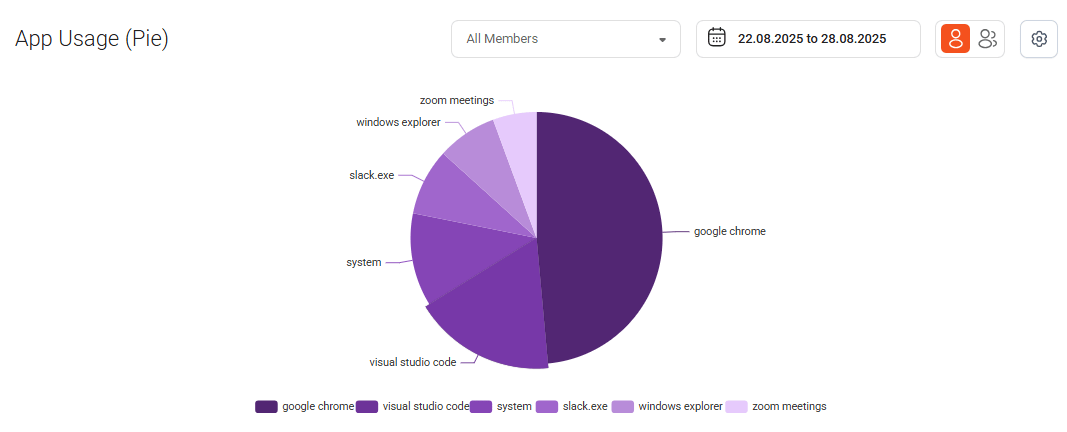The width and height of the screenshot is (1067, 432).
Task: Click slack.exe callout label beside pie
Action: click(x=372, y=176)
